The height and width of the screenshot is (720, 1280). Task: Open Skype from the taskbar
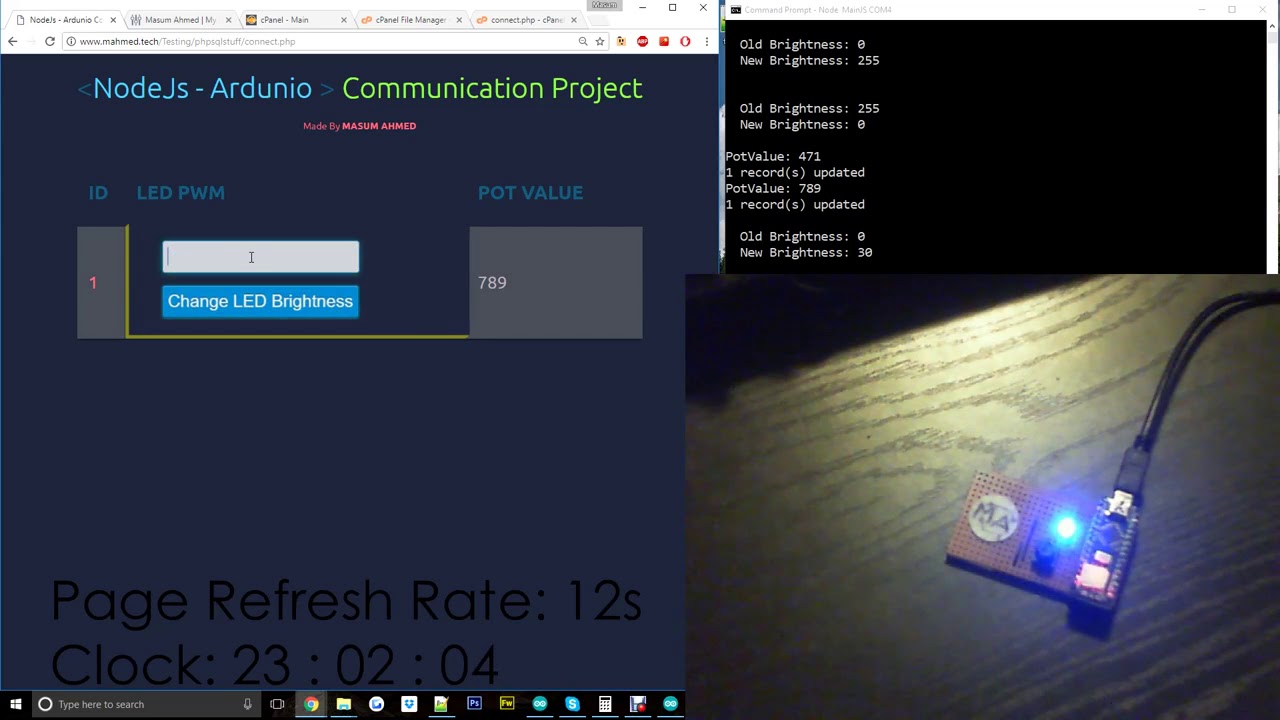point(572,704)
